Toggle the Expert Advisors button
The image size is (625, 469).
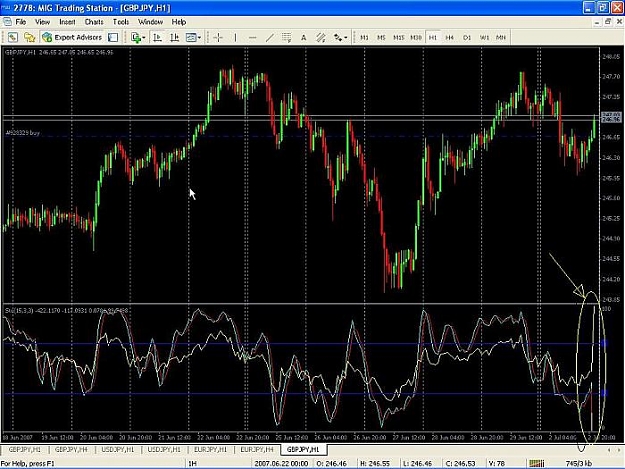[72, 37]
